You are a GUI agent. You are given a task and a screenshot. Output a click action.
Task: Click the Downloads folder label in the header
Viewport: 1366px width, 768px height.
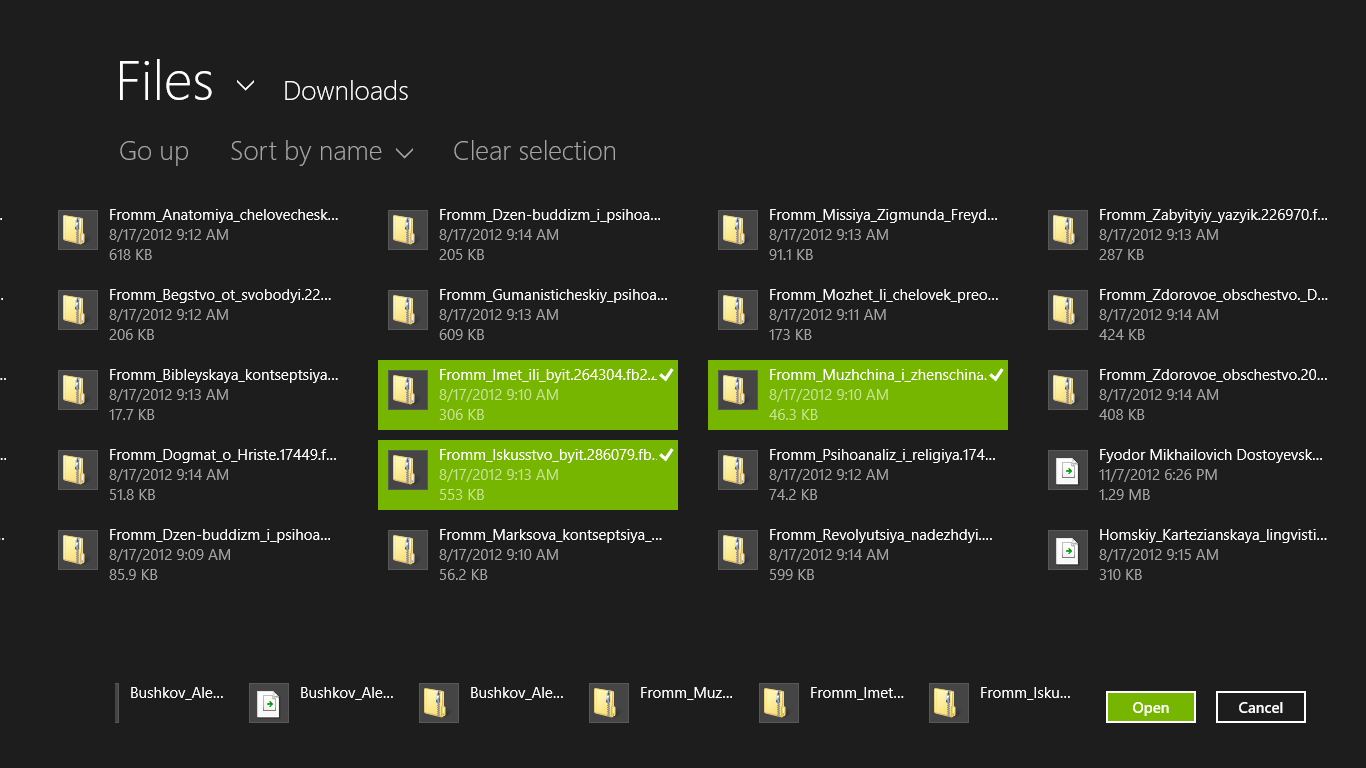tap(346, 91)
